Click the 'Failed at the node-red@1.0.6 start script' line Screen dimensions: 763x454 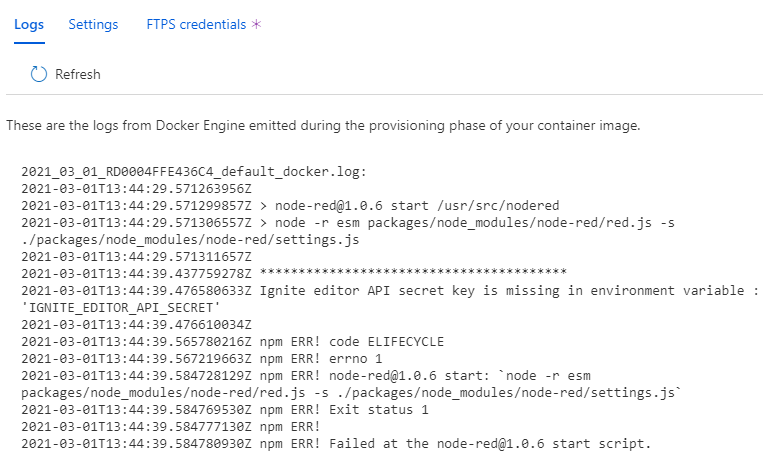coord(336,444)
